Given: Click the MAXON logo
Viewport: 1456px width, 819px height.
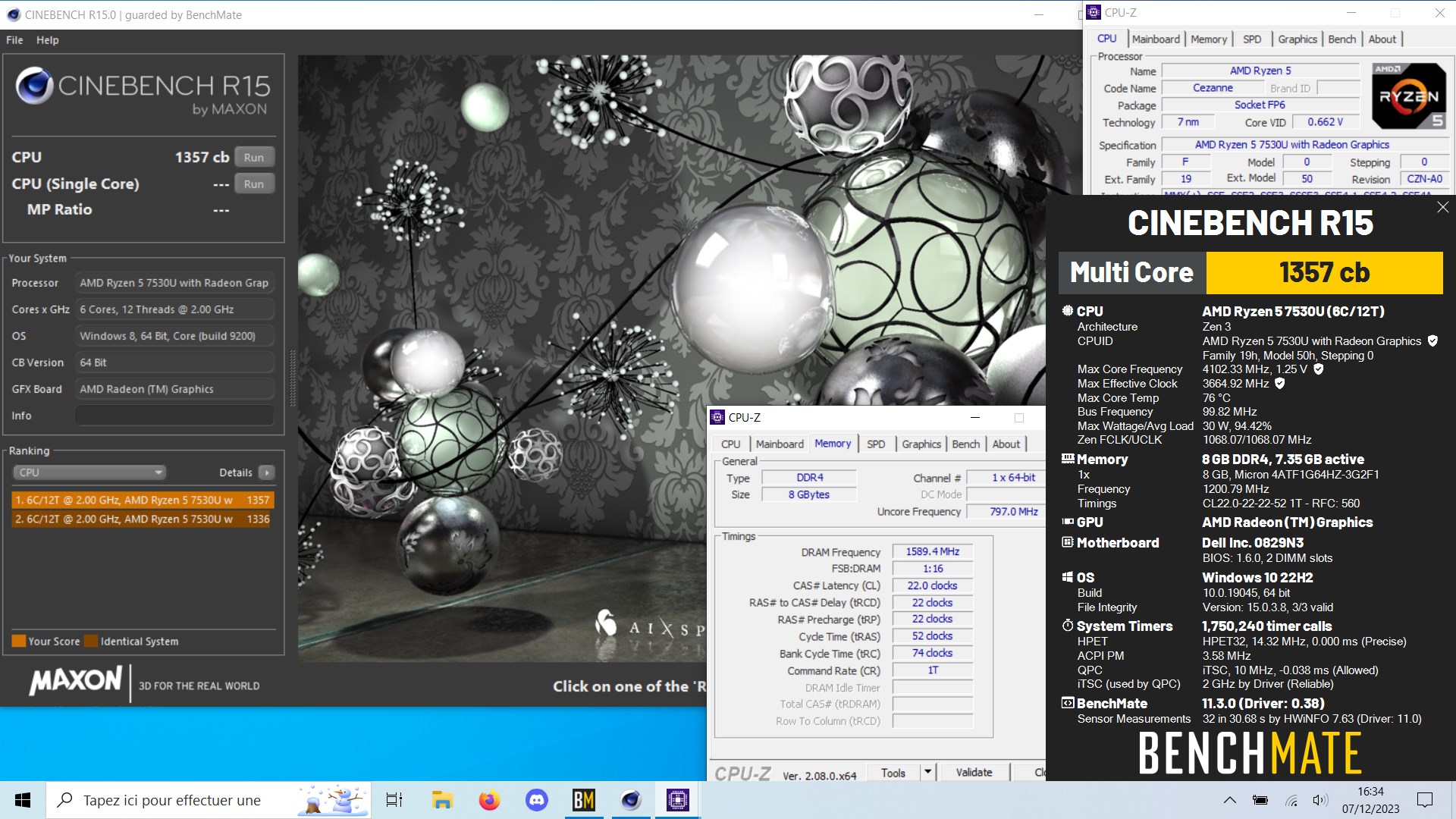Looking at the screenshot, I should (76, 680).
